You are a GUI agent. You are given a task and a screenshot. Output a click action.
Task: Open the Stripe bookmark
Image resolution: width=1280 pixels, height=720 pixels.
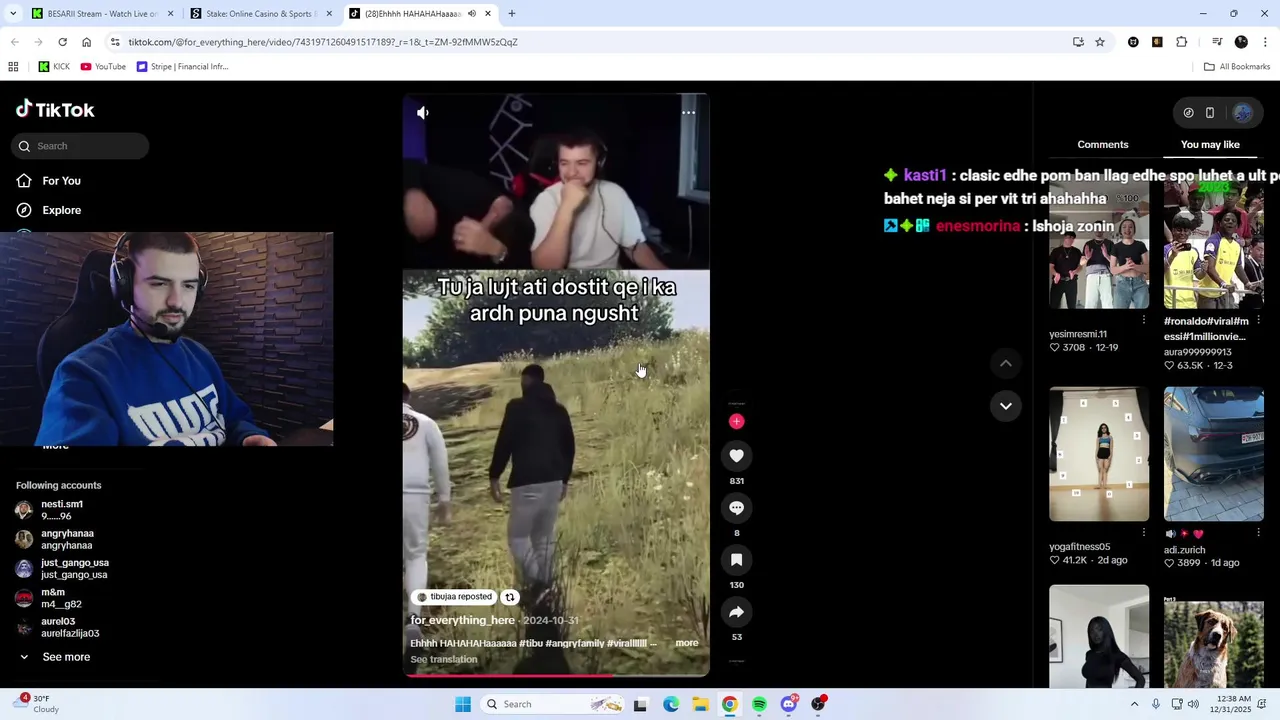(182, 67)
